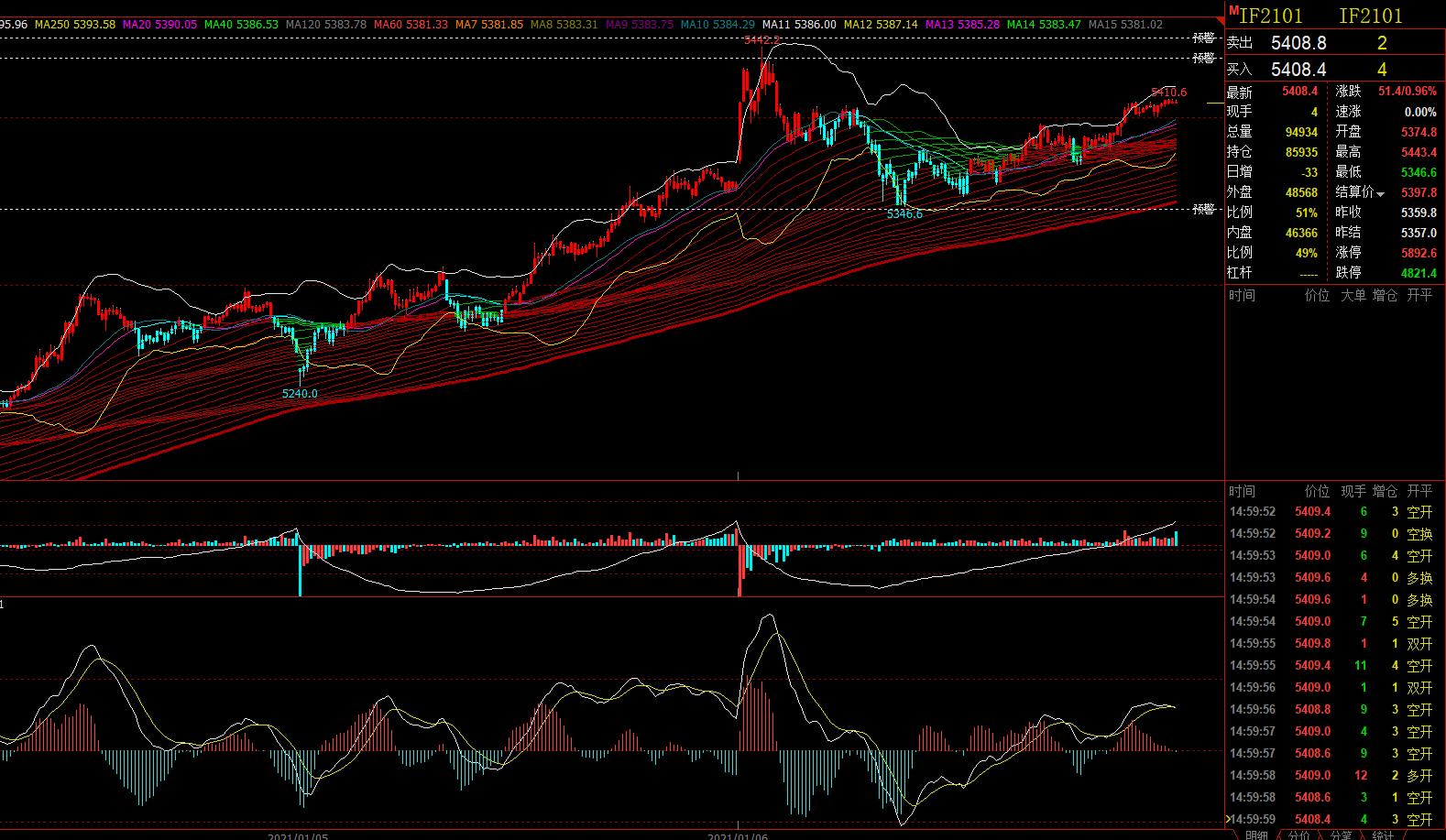Select the 14:59:56 tick row priced 5409.0
This screenshot has width=1446, height=840.
point(1335,687)
